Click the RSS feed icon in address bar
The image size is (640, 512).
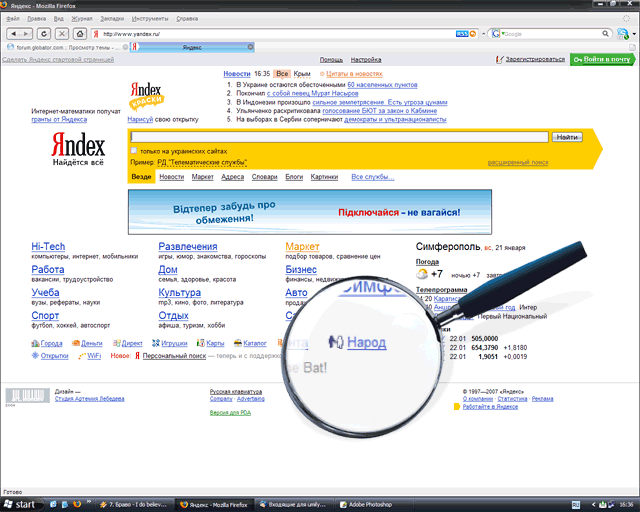(462, 34)
